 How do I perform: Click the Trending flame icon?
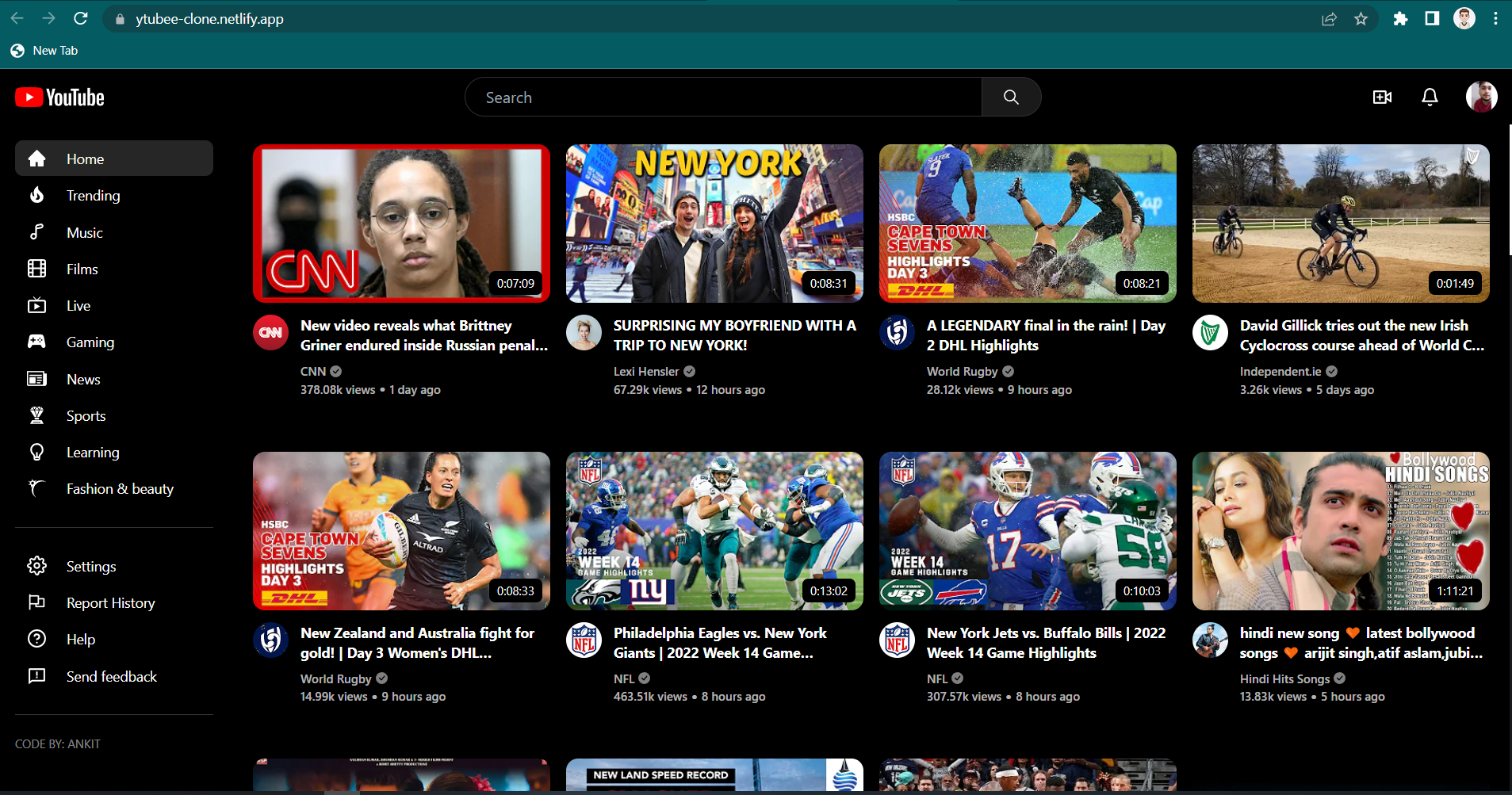[36, 195]
